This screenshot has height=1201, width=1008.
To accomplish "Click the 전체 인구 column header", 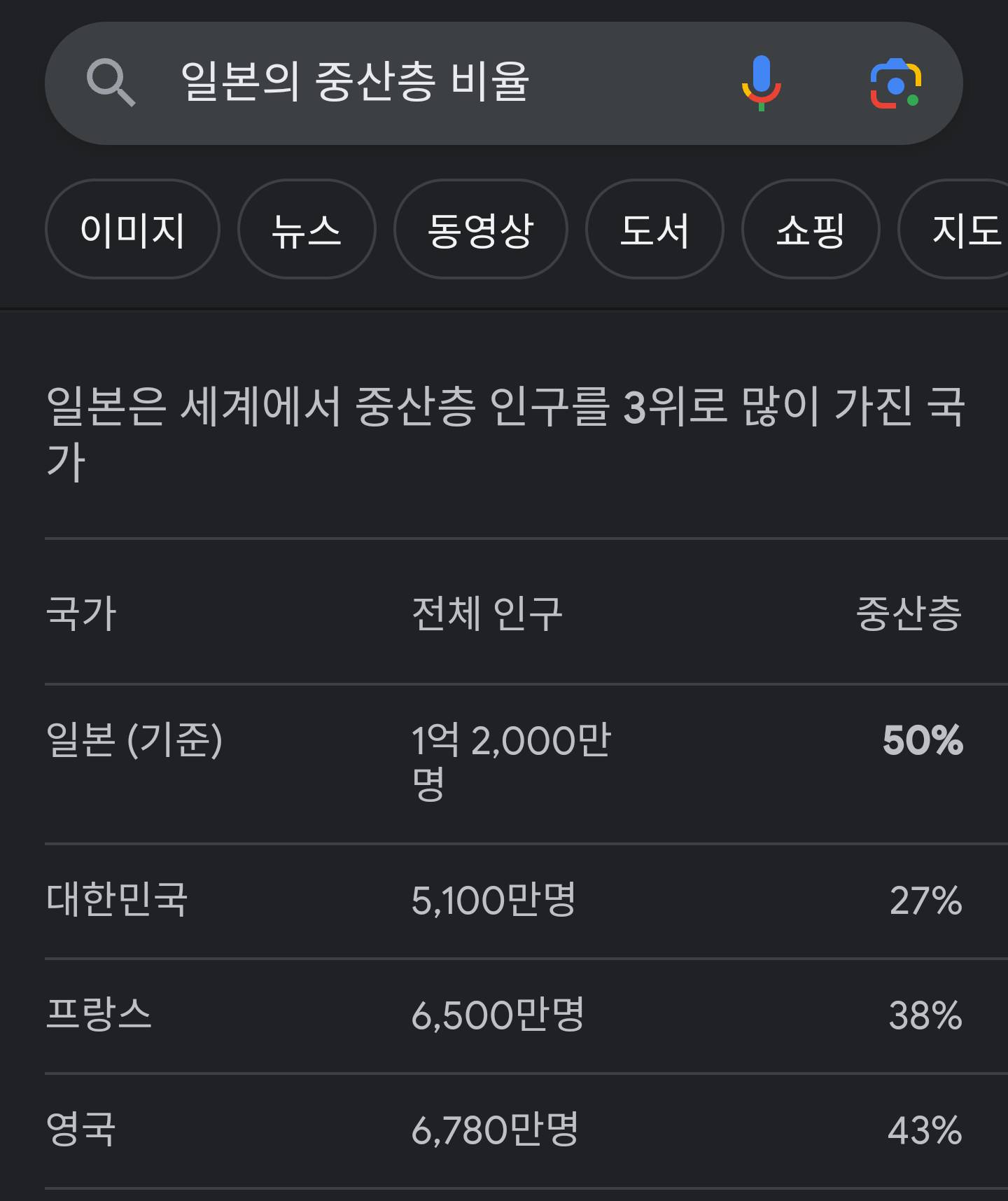I will coord(487,613).
